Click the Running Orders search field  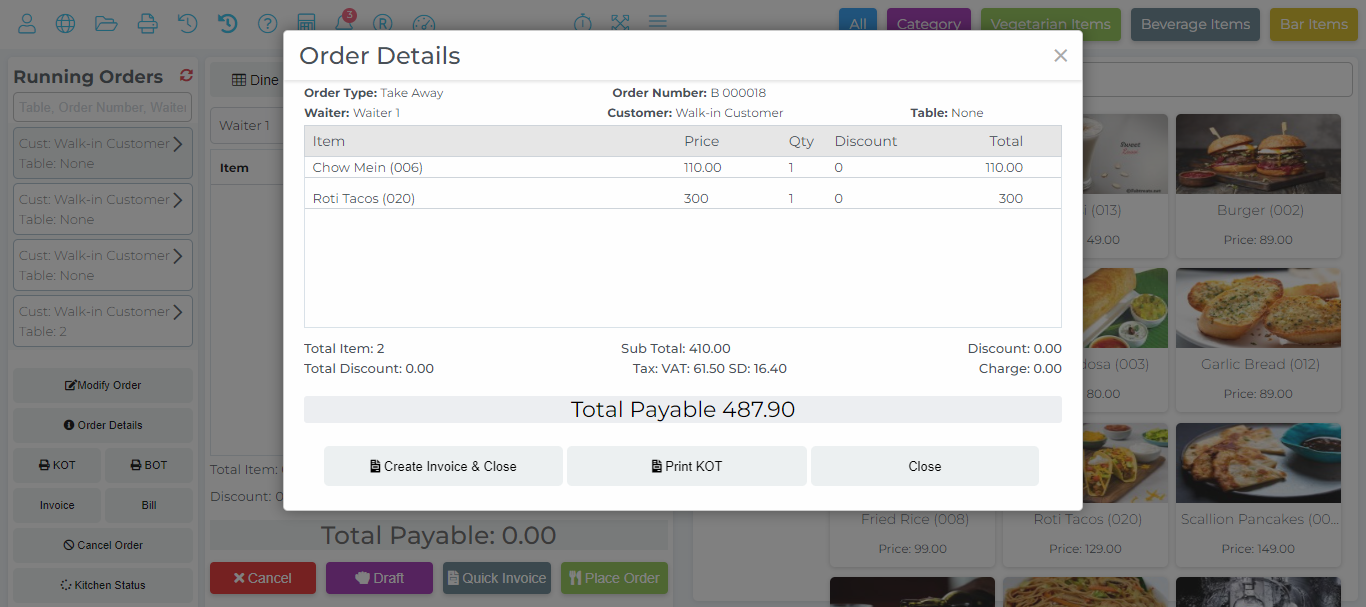102,107
